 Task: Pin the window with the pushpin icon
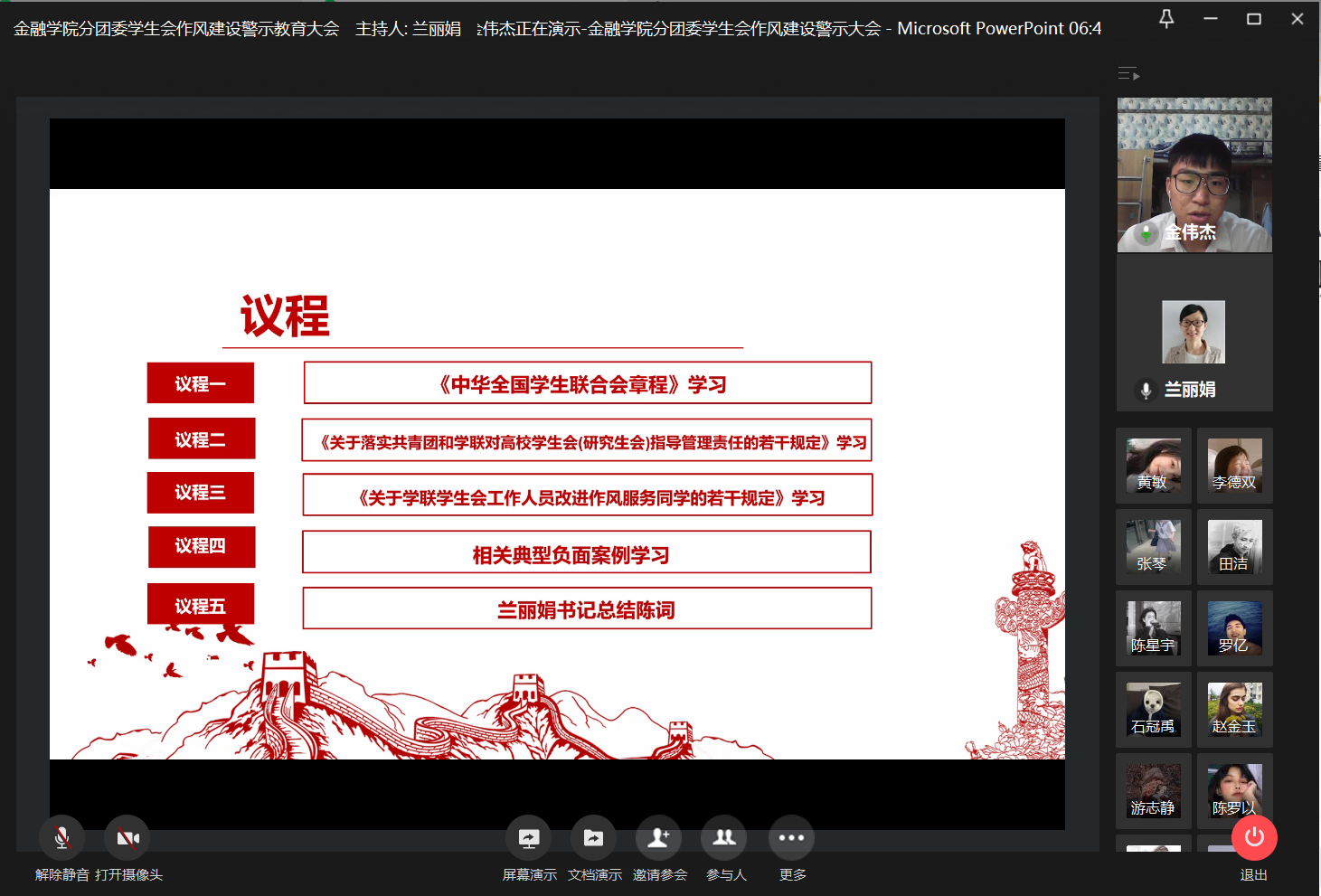click(x=1166, y=19)
